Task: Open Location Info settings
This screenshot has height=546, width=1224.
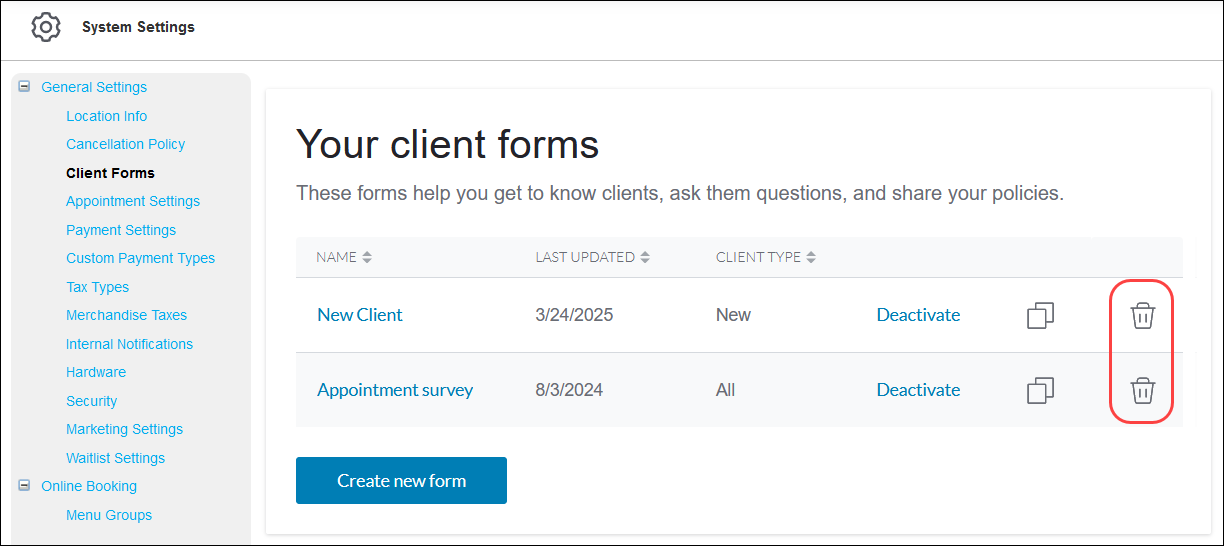Action: point(107,116)
